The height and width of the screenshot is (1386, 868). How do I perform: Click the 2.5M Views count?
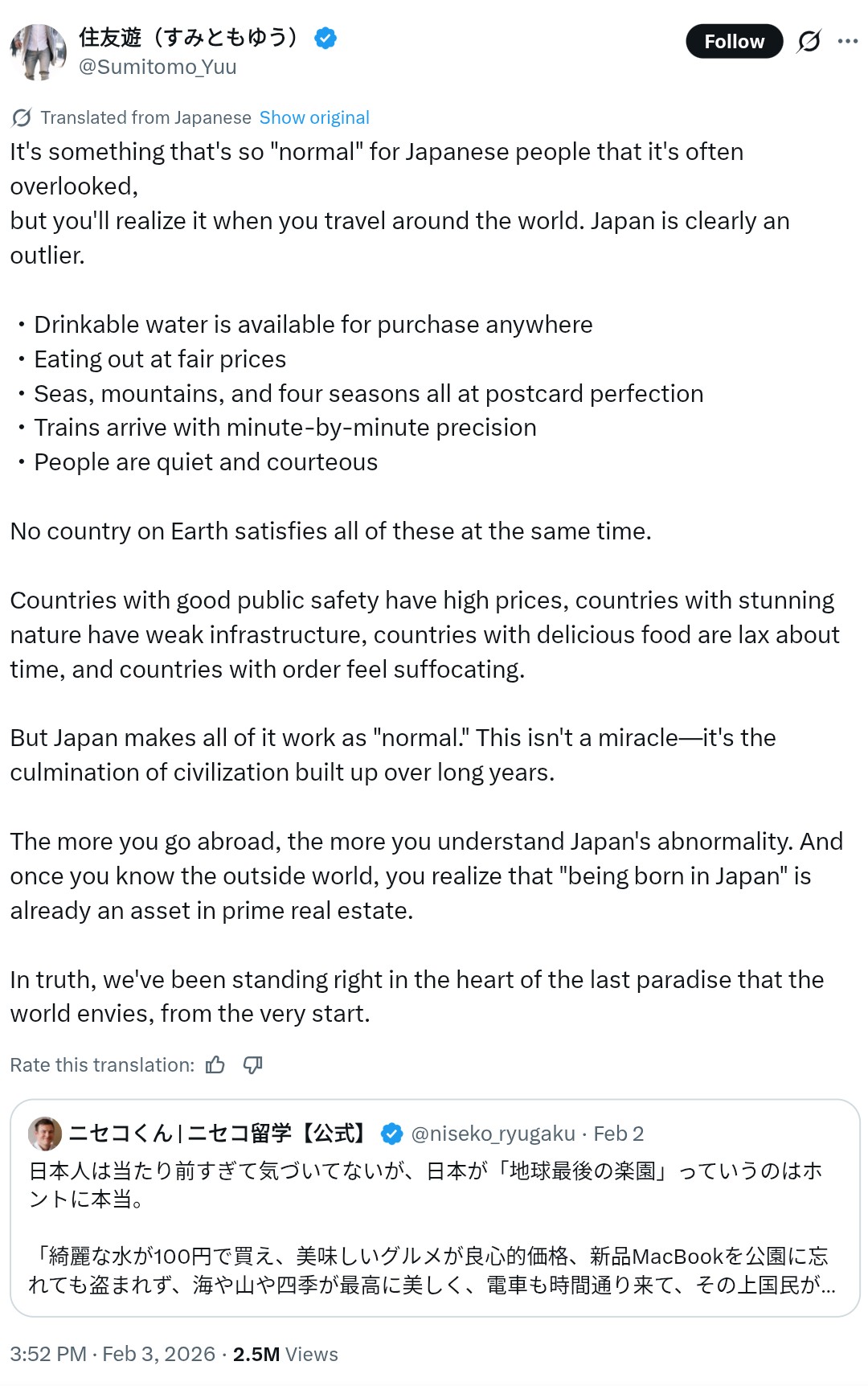click(x=285, y=1354)
